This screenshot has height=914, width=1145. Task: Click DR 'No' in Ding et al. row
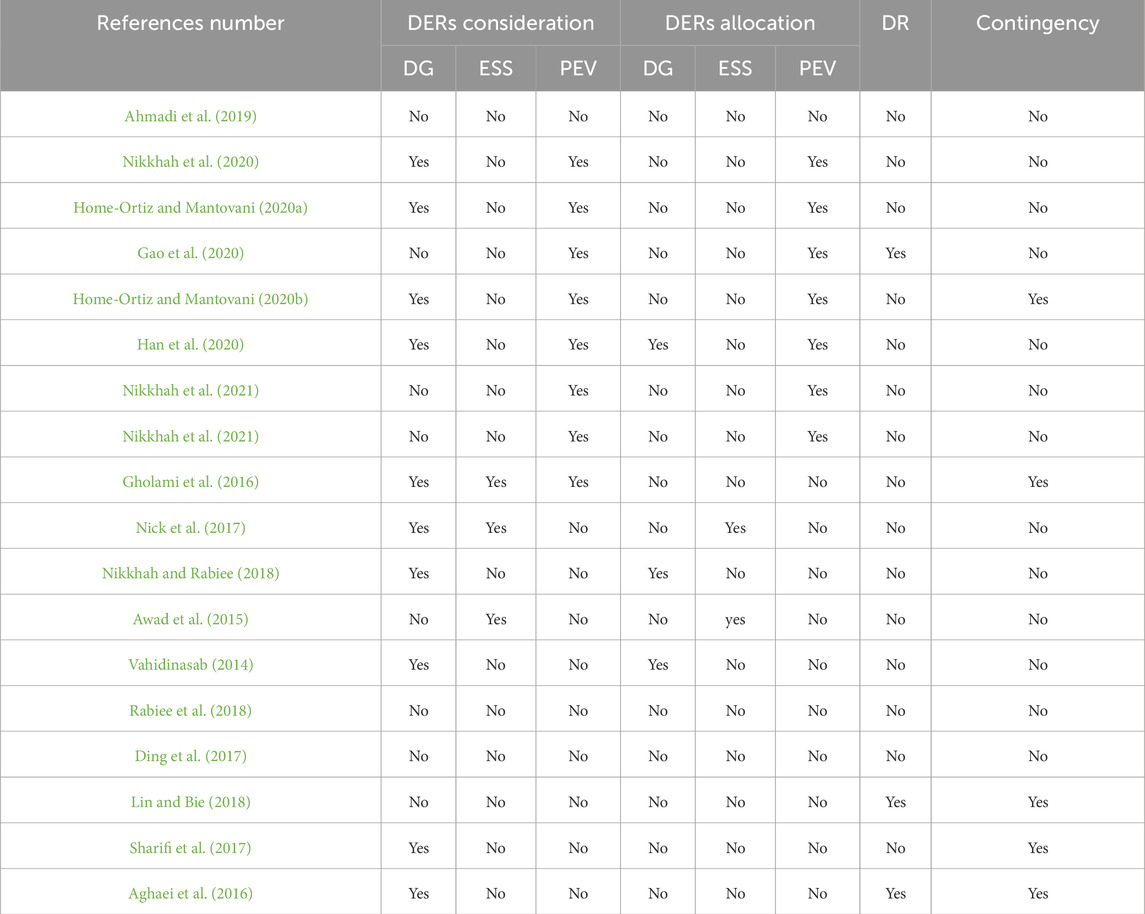coord(895,756)
